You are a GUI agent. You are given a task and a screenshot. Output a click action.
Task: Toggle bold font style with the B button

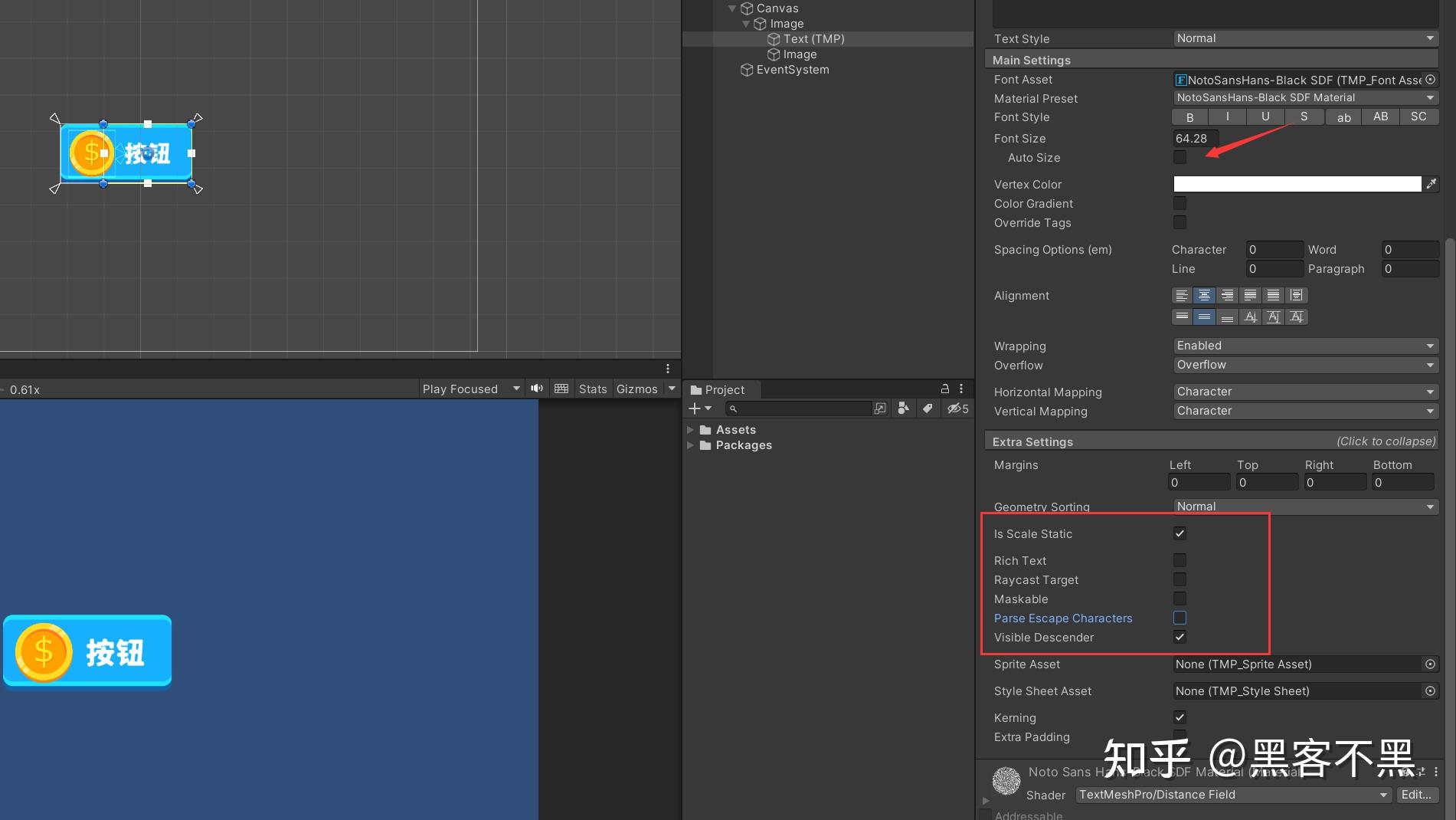coord(1189,116)
